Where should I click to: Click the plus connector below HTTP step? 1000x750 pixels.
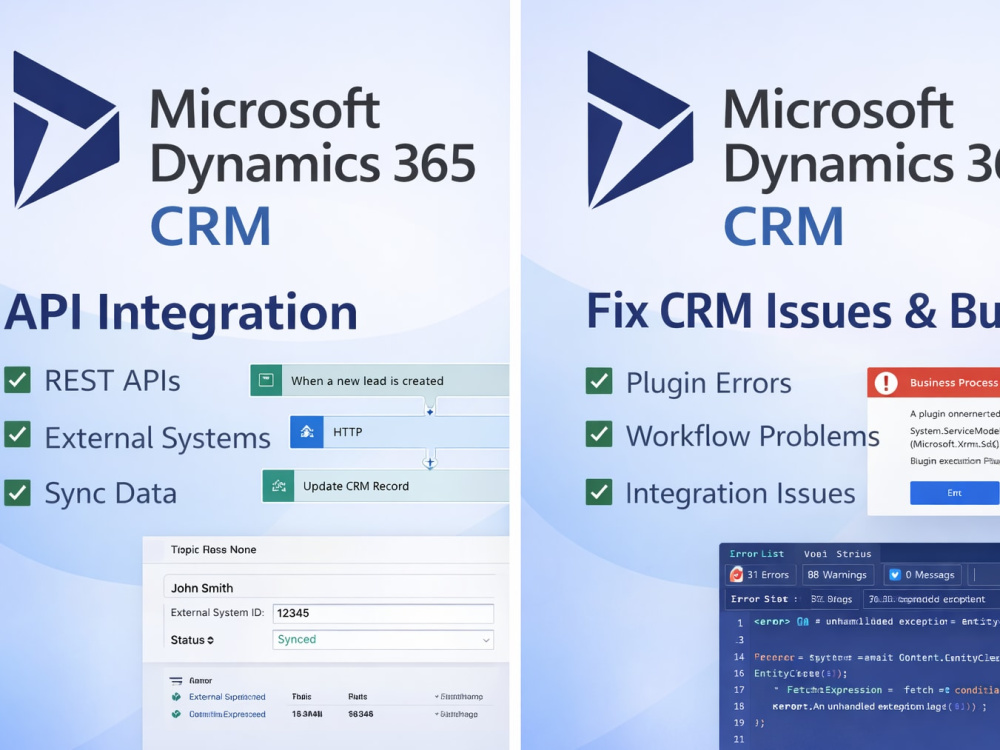[430, 462]
